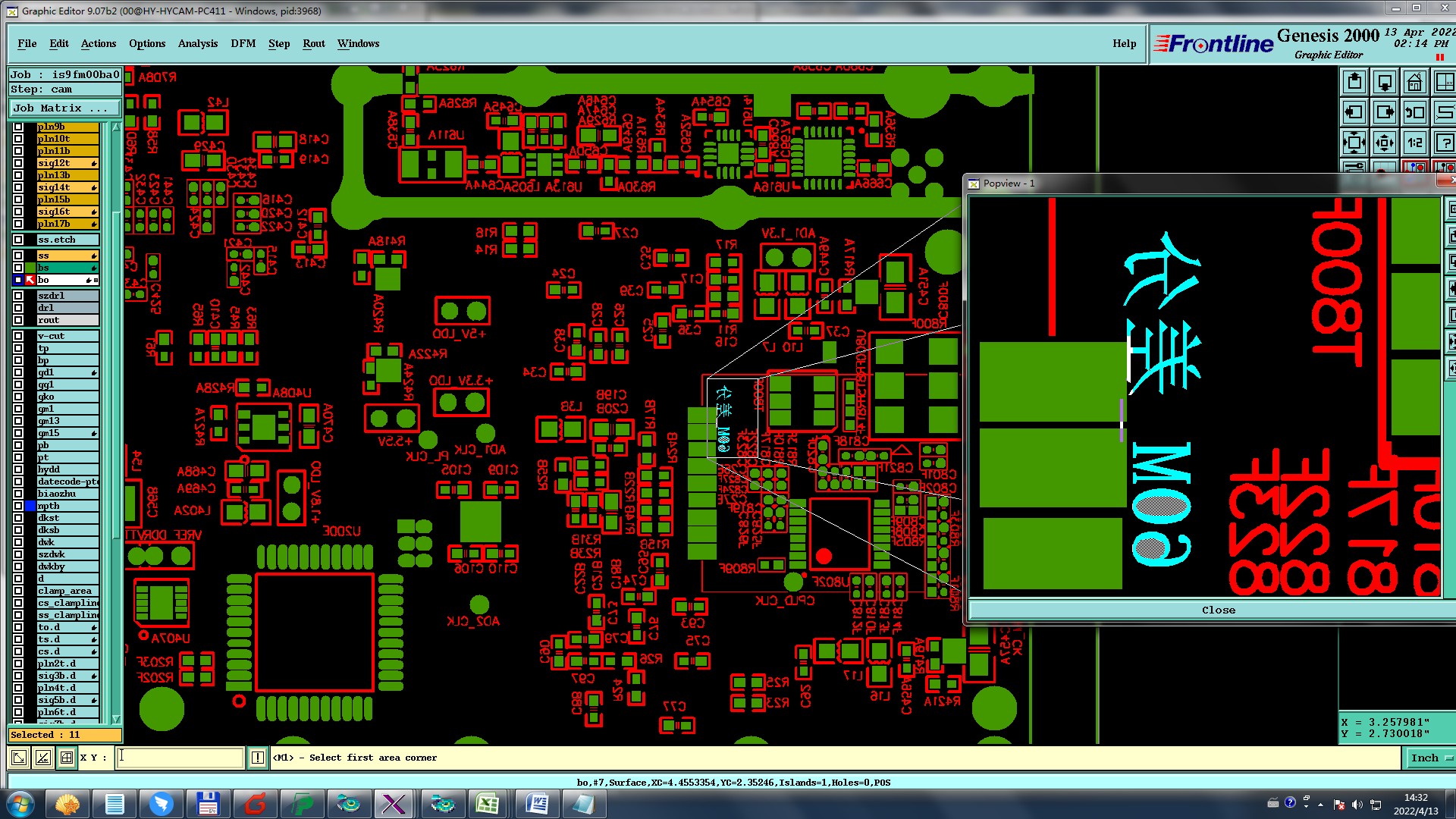This screenshot has width=1456, height=819.
Task: Click Close in the Popview window
Action: tap(1218, 610)
